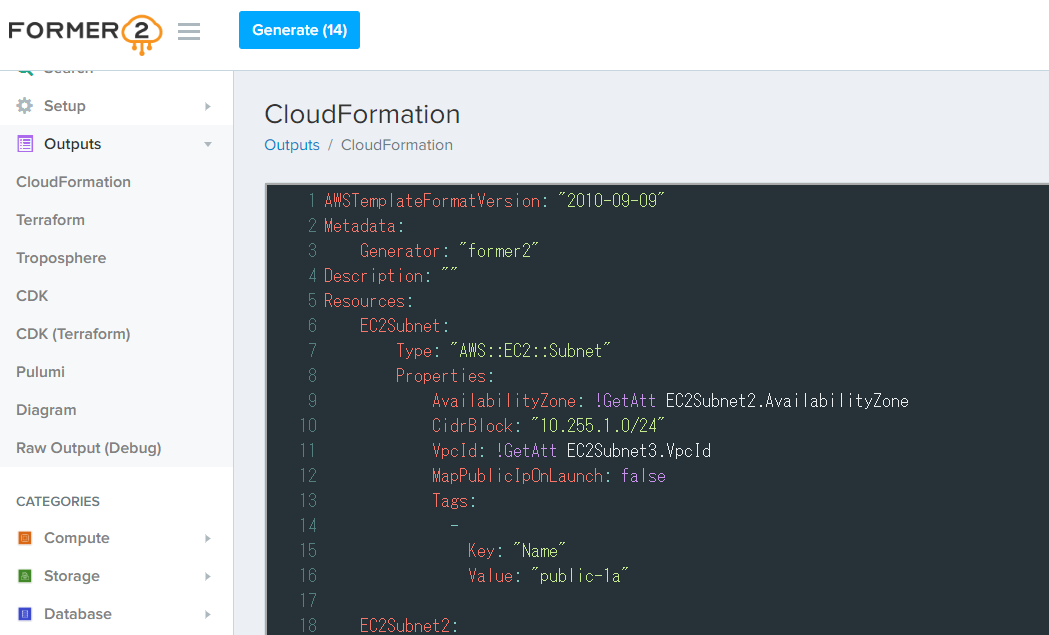Expand the Compute category arrow
The width and height of the screenshot is (1049, 635).
click(x=208, y=538)
